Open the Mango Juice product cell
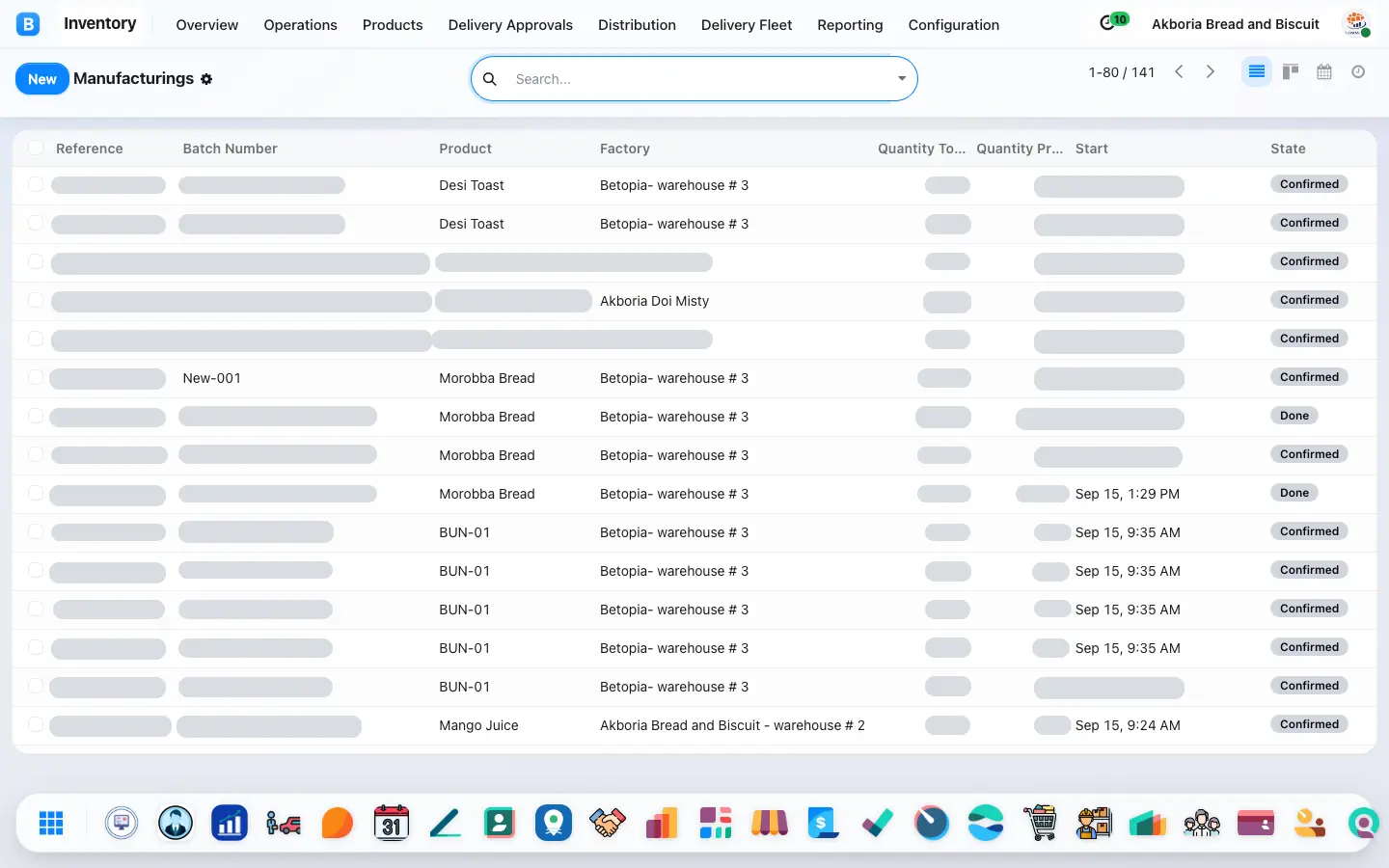The height and width of the screenshot is (868, 1389). point(478,725)
